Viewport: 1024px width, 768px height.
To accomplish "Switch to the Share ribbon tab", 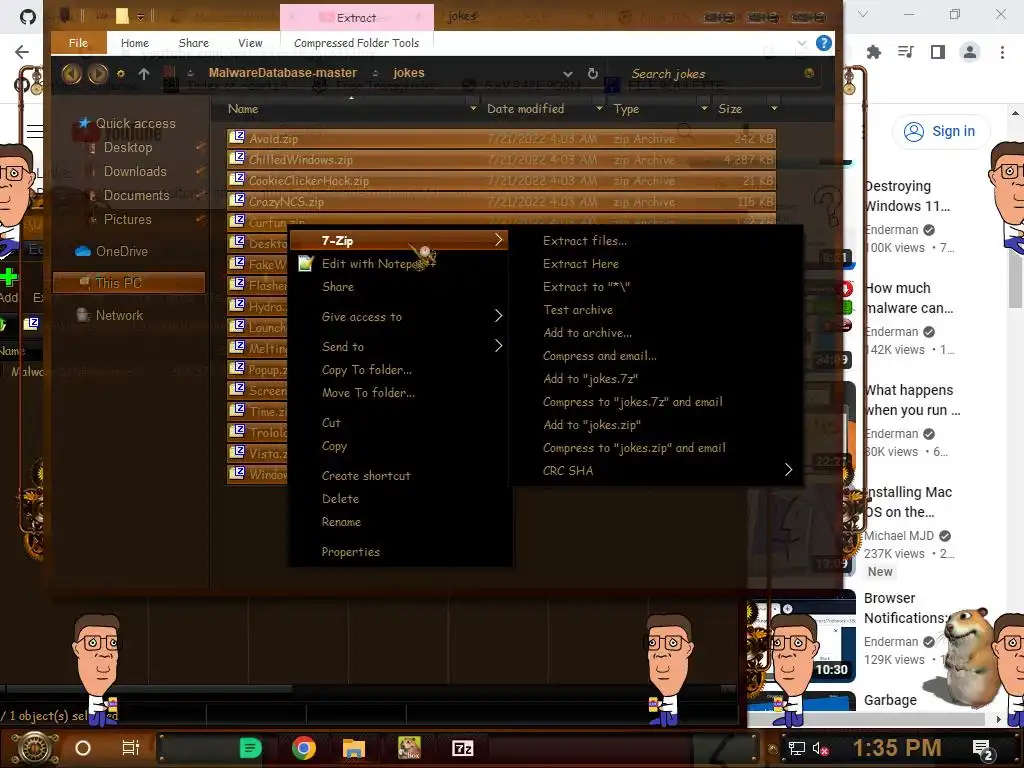I will coord(194,43).
